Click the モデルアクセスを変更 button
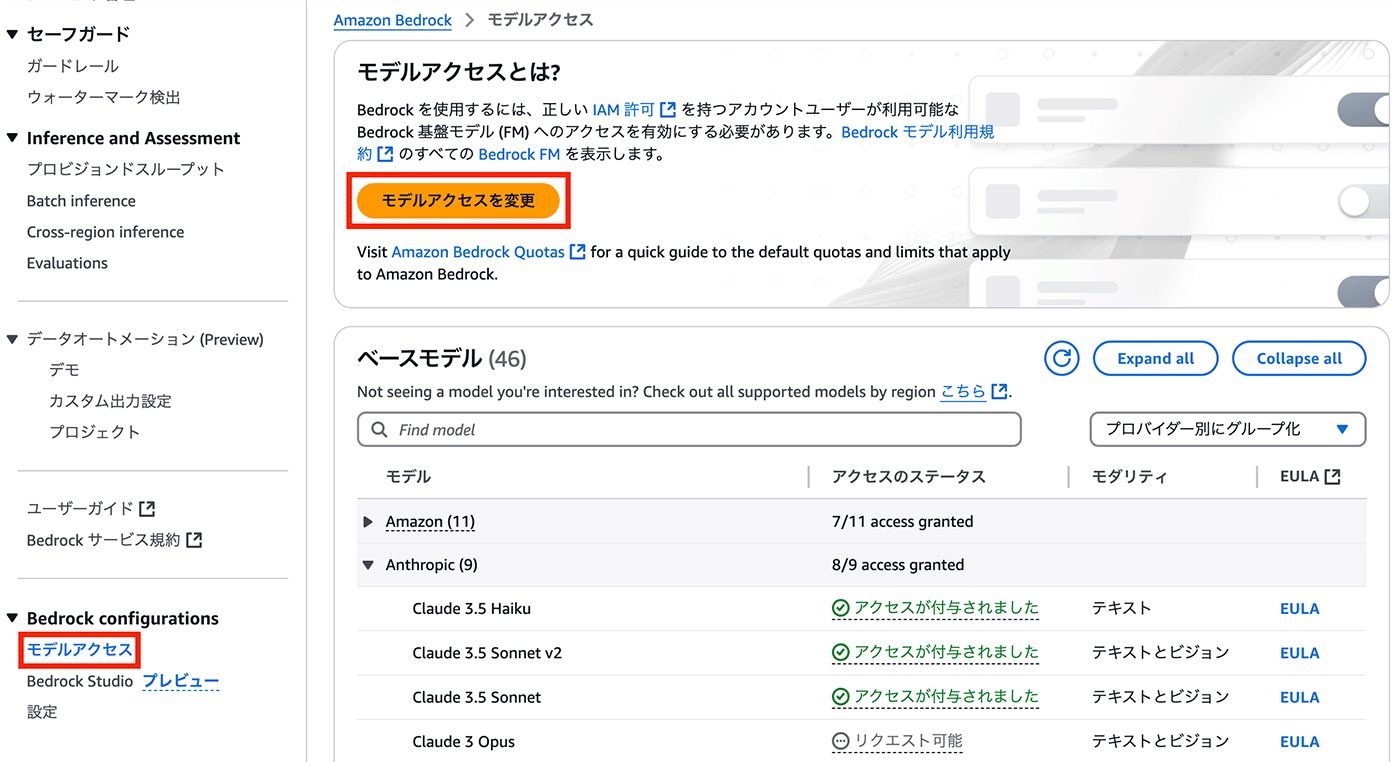The height and width of the screenshot is (762, 1400). pyautogui.click(x=458, y=200)
